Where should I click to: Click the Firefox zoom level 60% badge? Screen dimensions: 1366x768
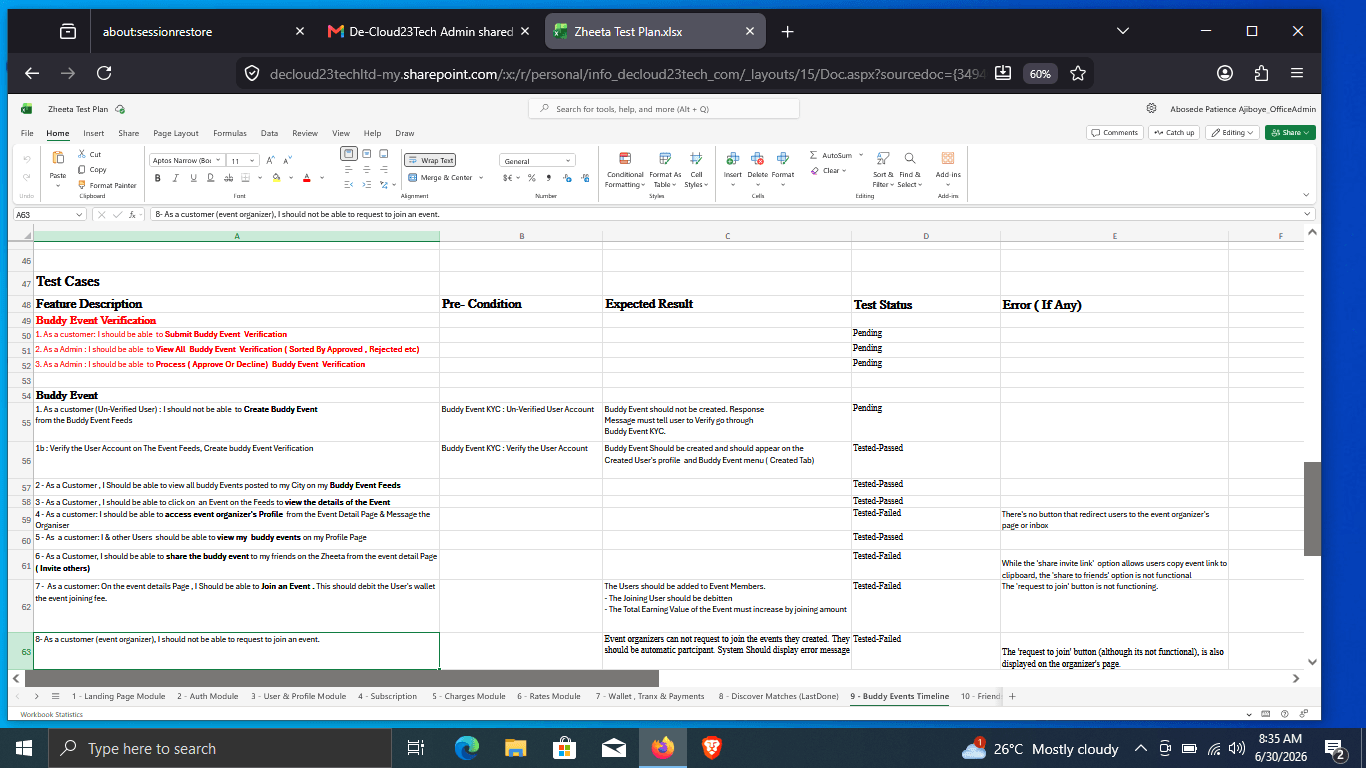point(1040,73)
